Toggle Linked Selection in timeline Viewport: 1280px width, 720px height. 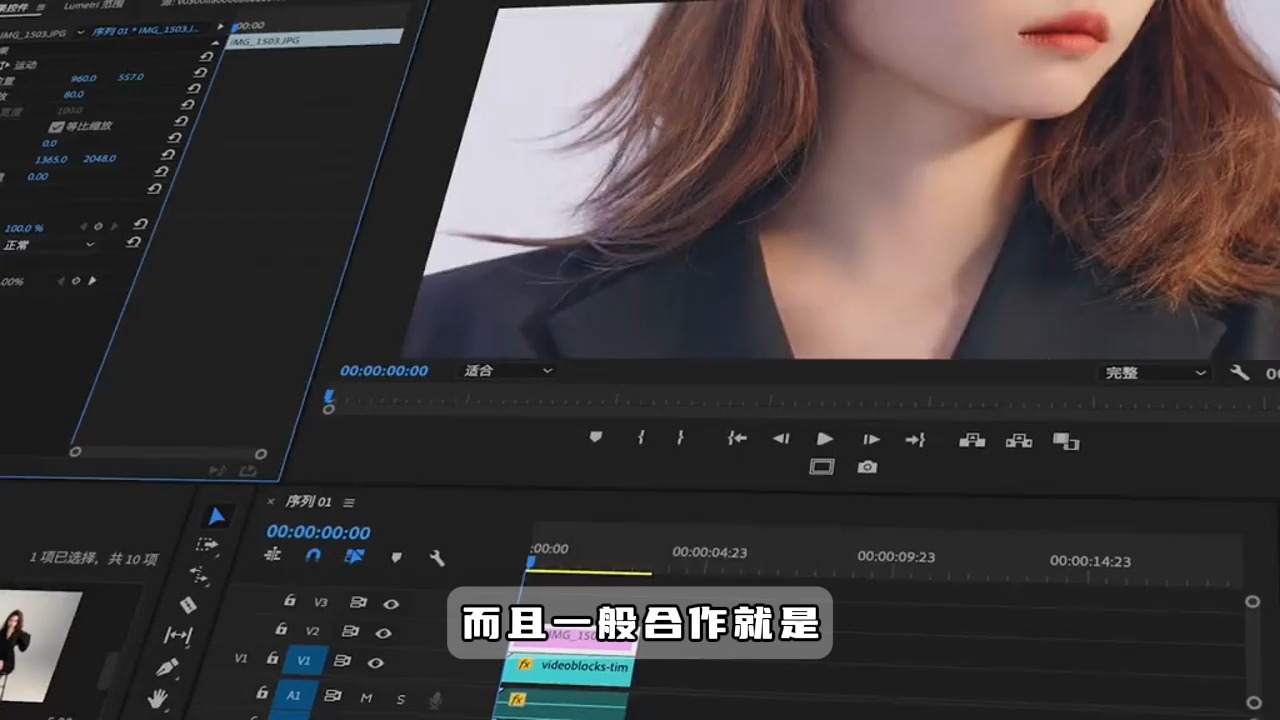tap(354, 556)
